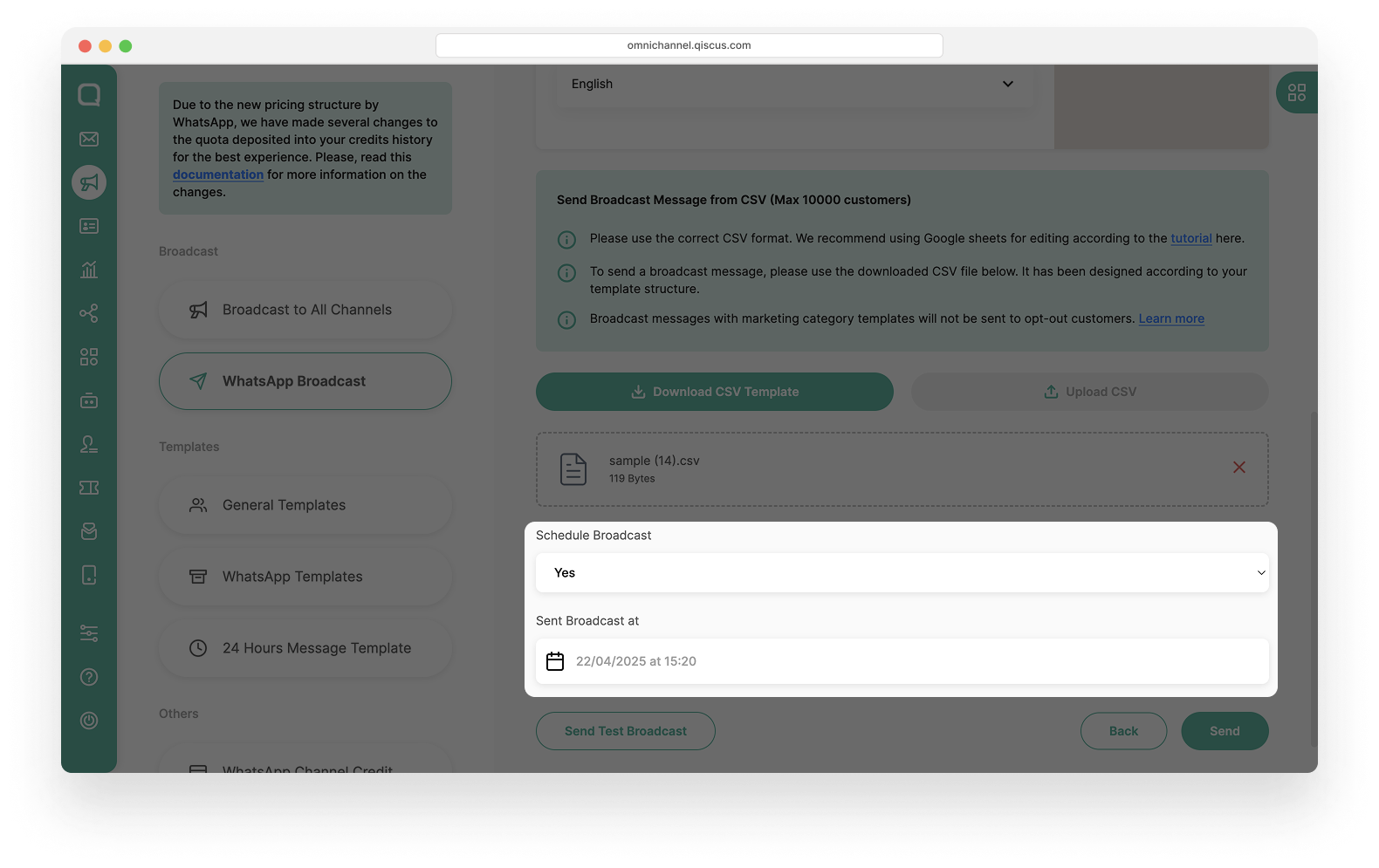Open the English language dropdown
The height and width of the screenshot is (868, 1379).
click(793, 85)
